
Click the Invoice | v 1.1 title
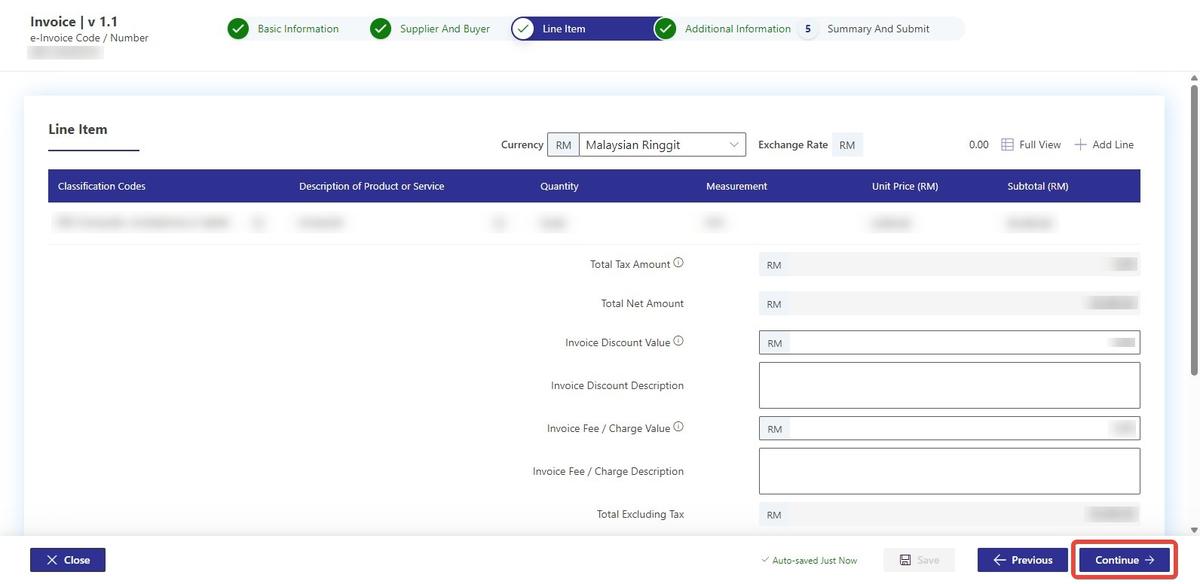pos(74,21)
